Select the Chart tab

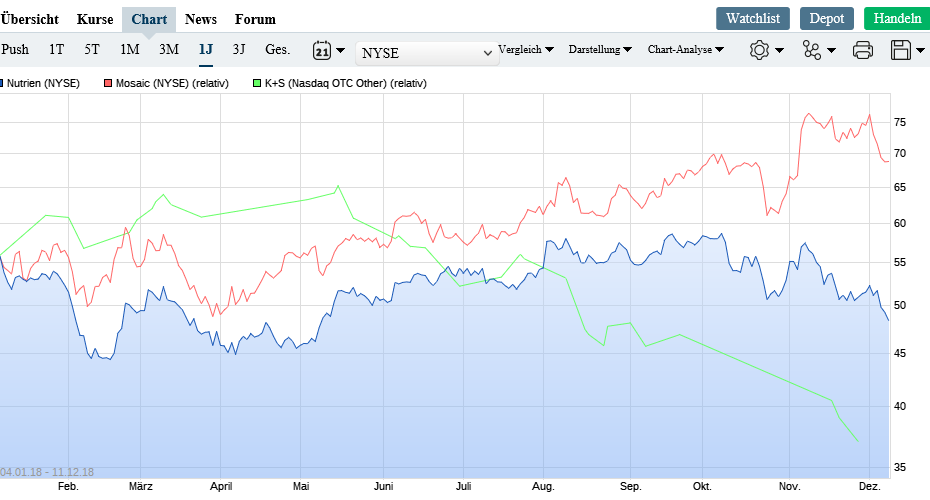[x=149, y=20]
